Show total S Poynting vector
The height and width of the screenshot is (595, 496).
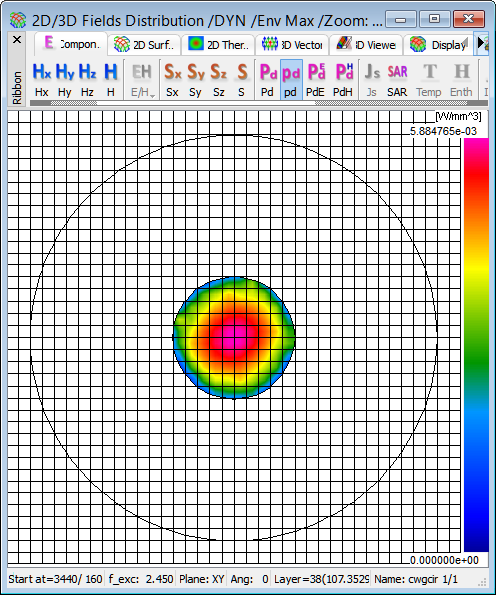[x=242, y=79]
